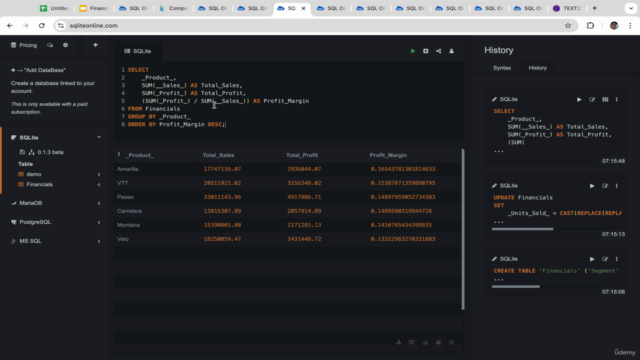Screen dimensions: 640x360
Task: Bookmark this page with the star icon
Action: point(568,26)
